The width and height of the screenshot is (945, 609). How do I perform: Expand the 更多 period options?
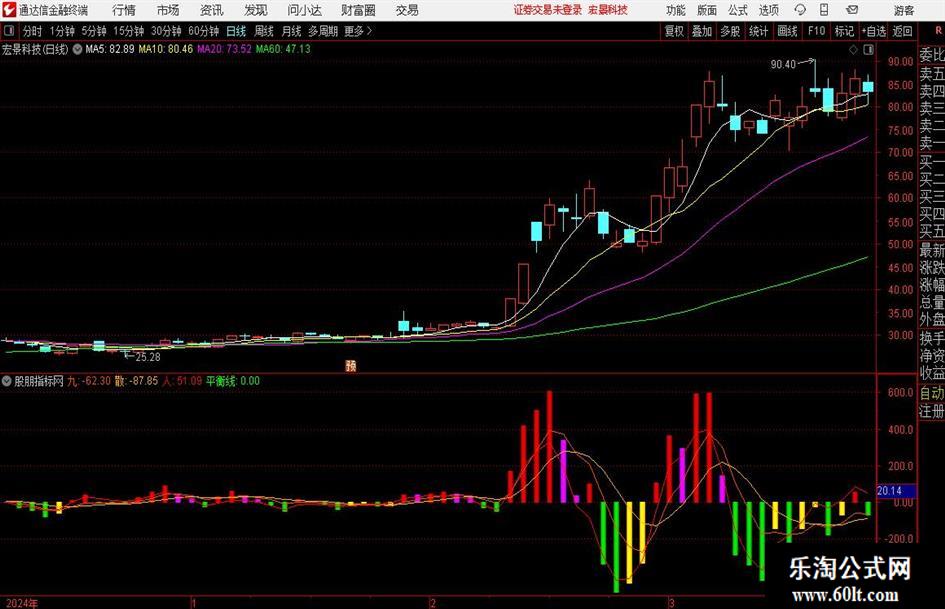(x=358, y=31)
